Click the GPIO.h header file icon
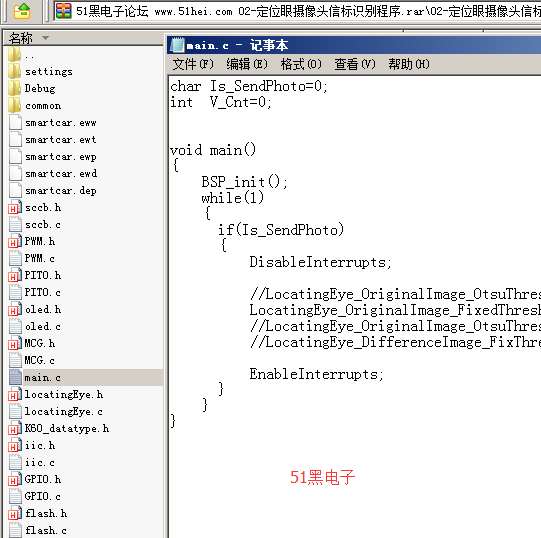Screen dimensions: 541x538 (x=15, y=479)
